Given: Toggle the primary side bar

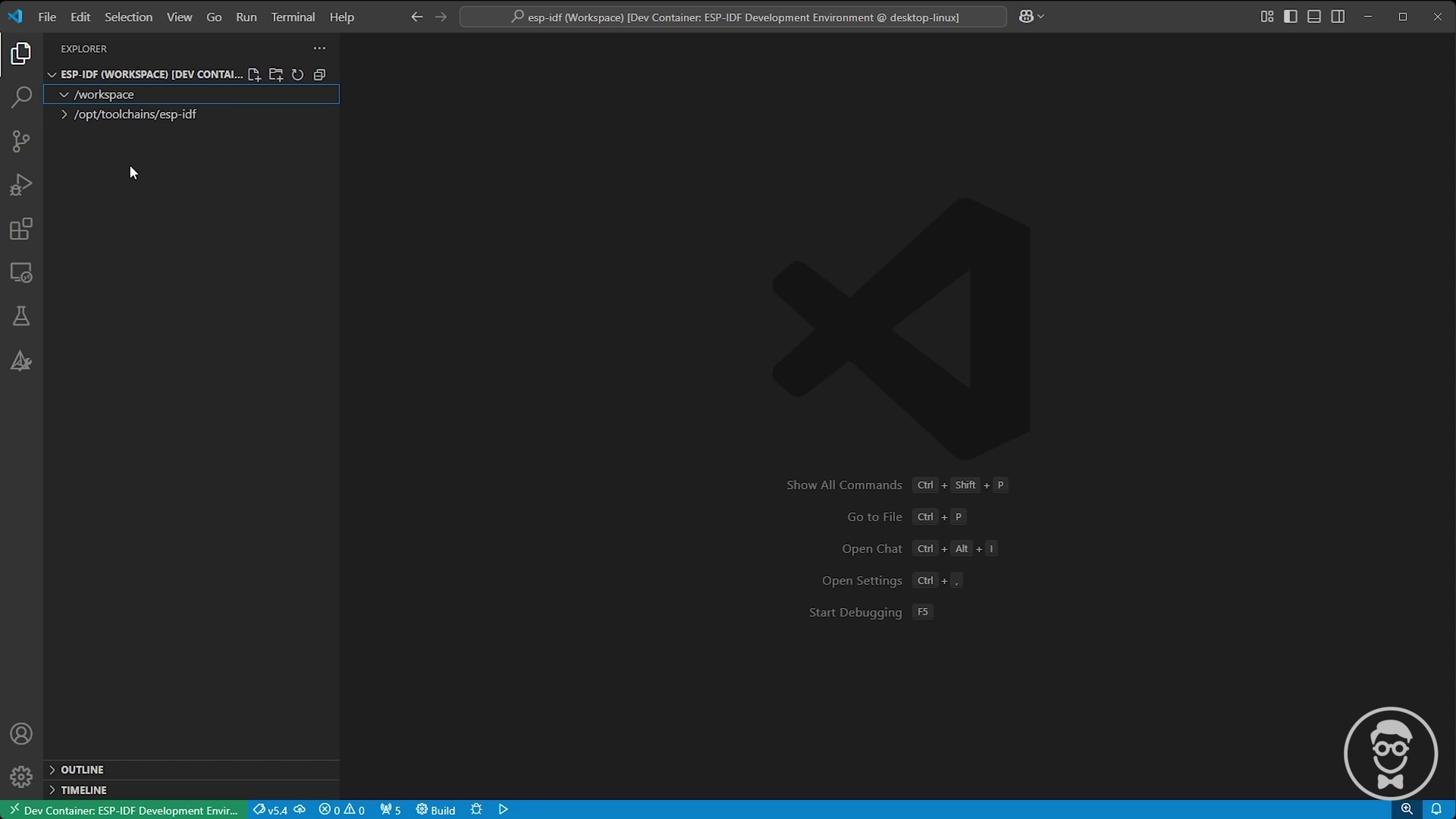Looking at the screenshot, I should click(1291, 17).
